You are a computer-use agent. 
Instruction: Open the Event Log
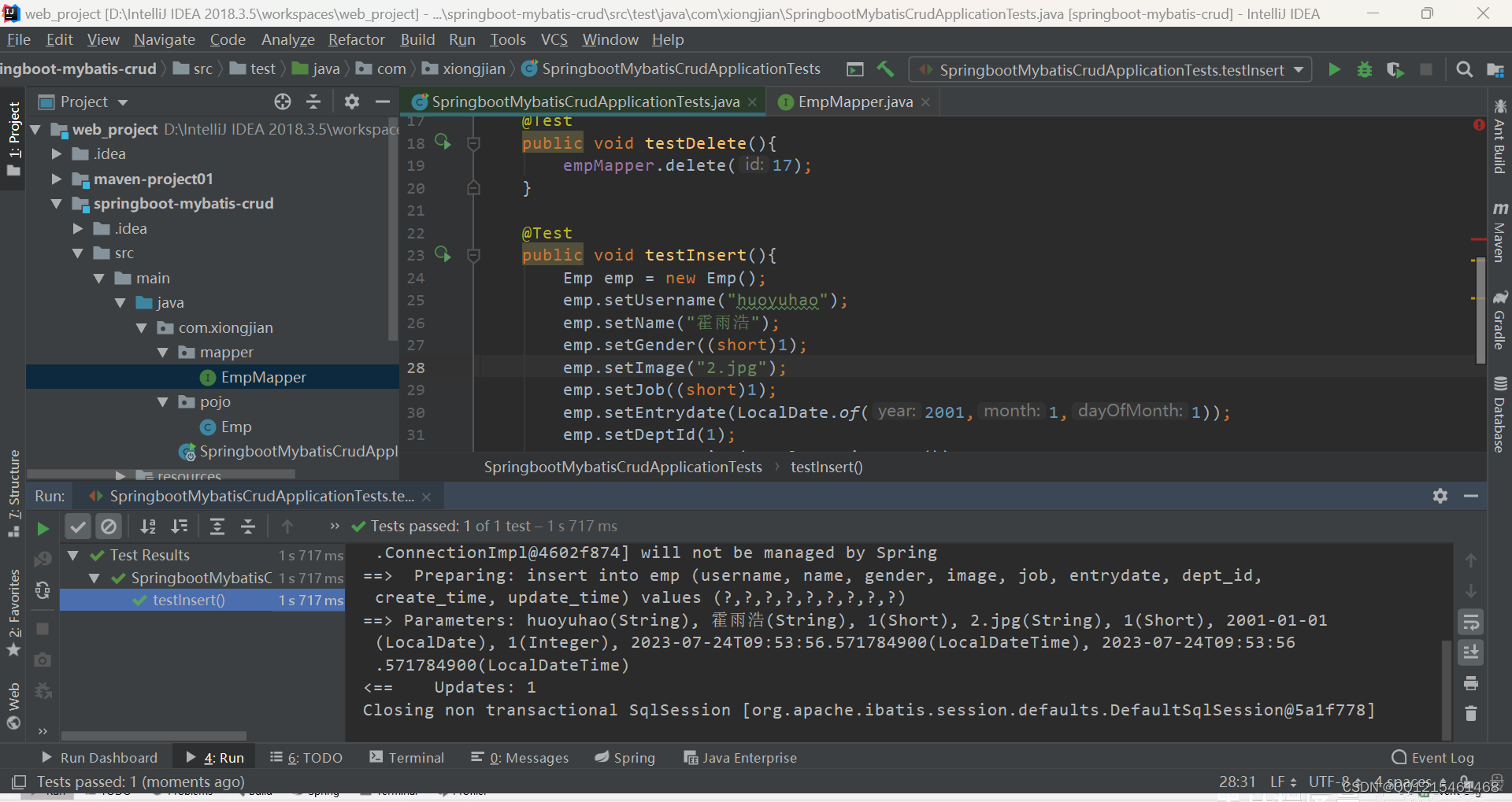coord(1432,757)
